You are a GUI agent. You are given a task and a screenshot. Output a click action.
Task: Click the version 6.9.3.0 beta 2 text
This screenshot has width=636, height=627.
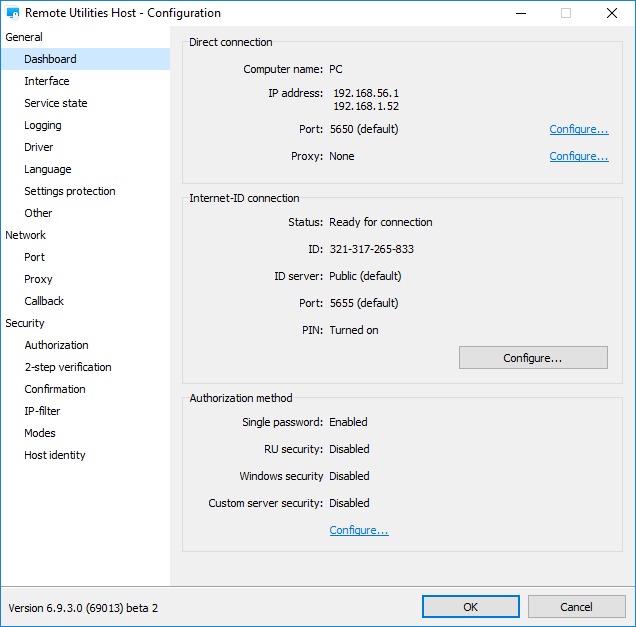click(83, 608)
